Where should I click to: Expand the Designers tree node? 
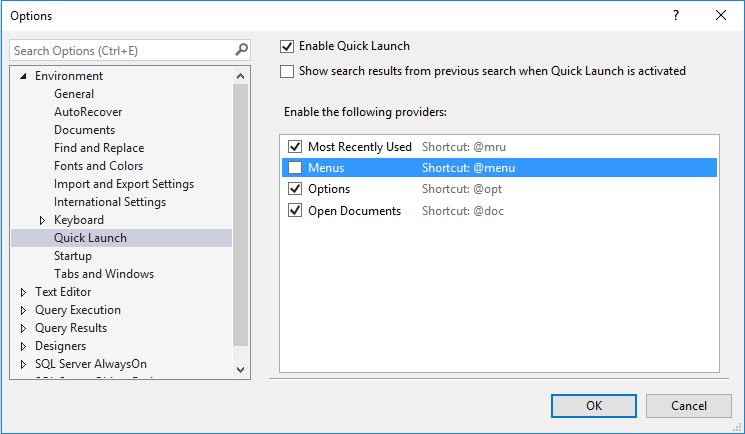24,346
